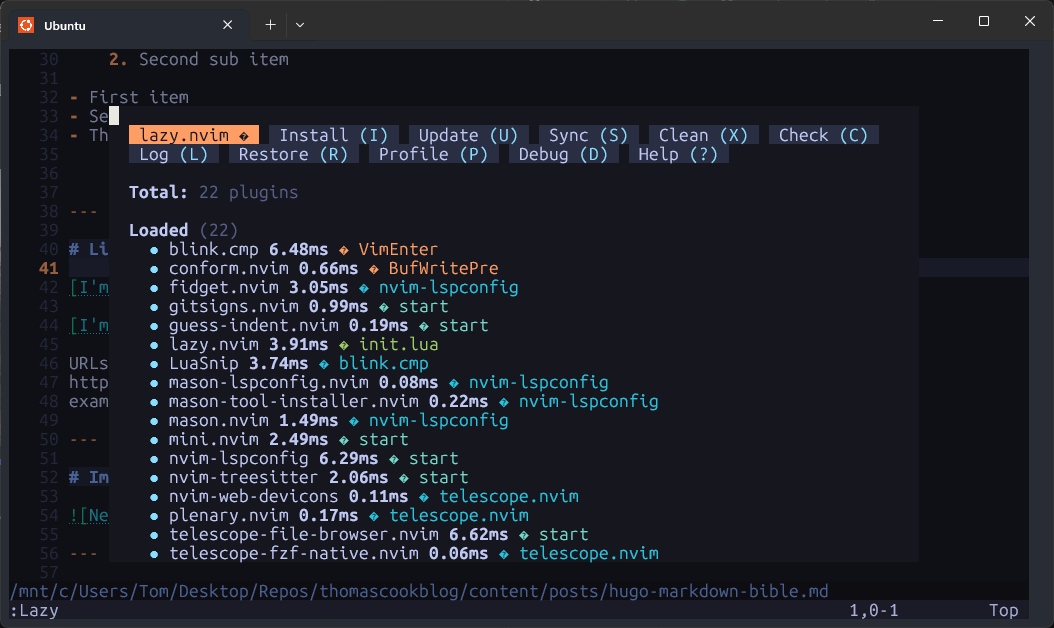Select nvim-lspconfig plugin entry in list

coord(238,459)
